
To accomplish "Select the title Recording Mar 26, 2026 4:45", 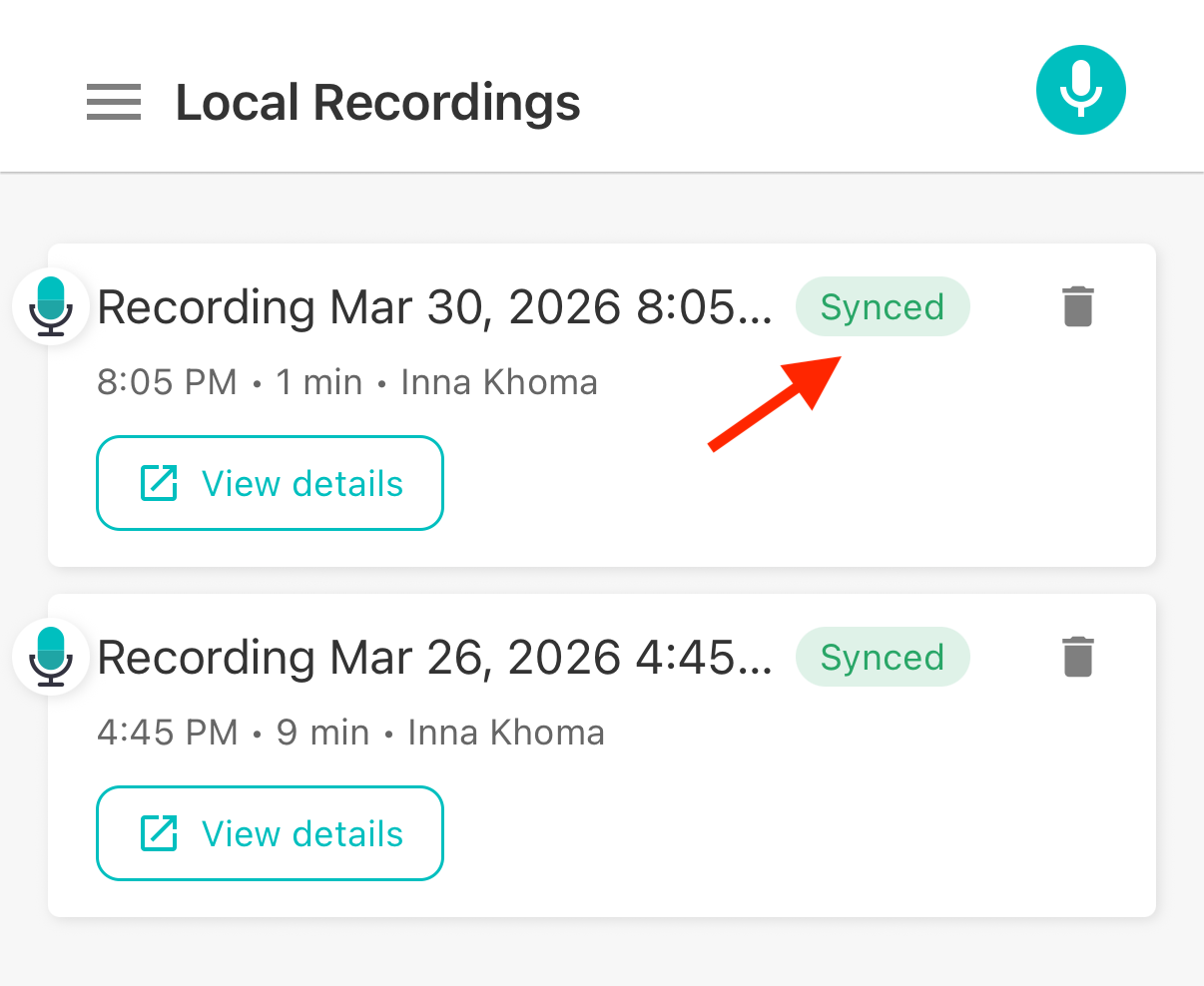I will click(x=434, y=658).
